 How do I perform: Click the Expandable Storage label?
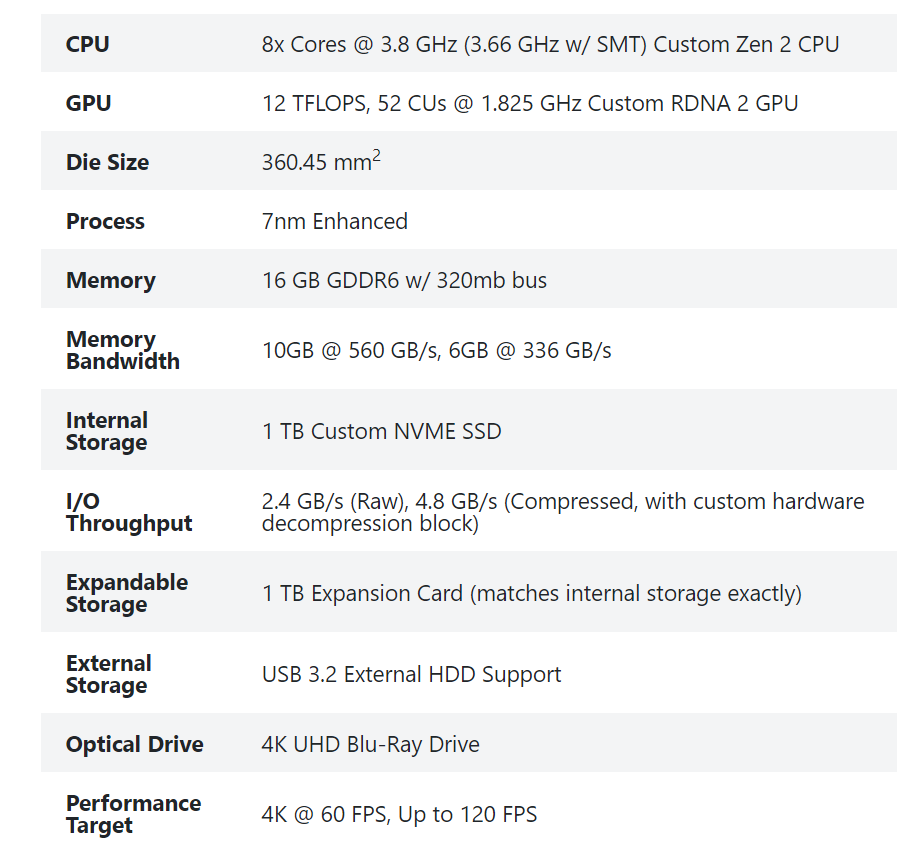(x=127, y=593)
